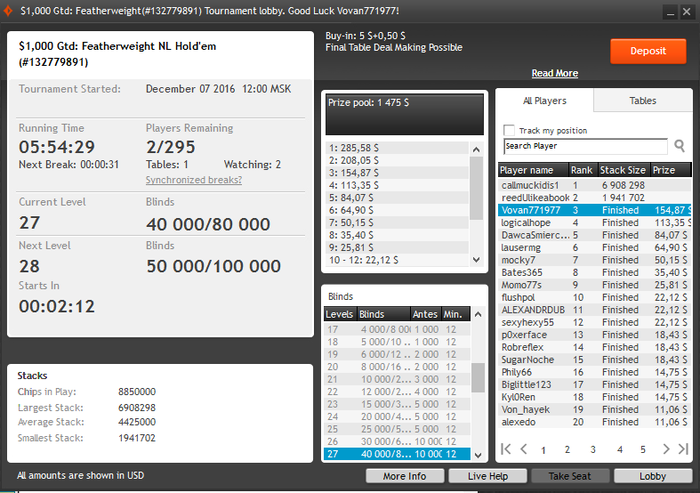The width and height of the screenshot is (700, 493).
Task: Select player logicalhope row
Action: click(595, 222)
